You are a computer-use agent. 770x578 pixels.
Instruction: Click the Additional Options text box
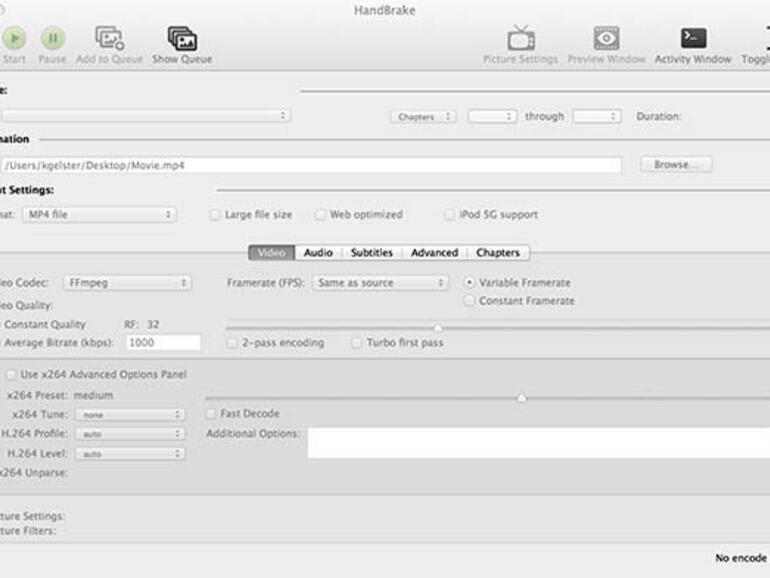(x=538, y=443)
